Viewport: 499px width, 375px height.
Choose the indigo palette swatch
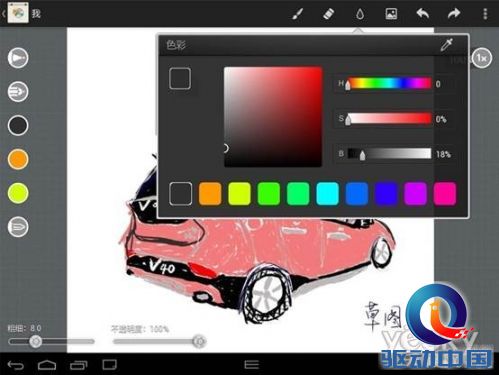point(386,193)
